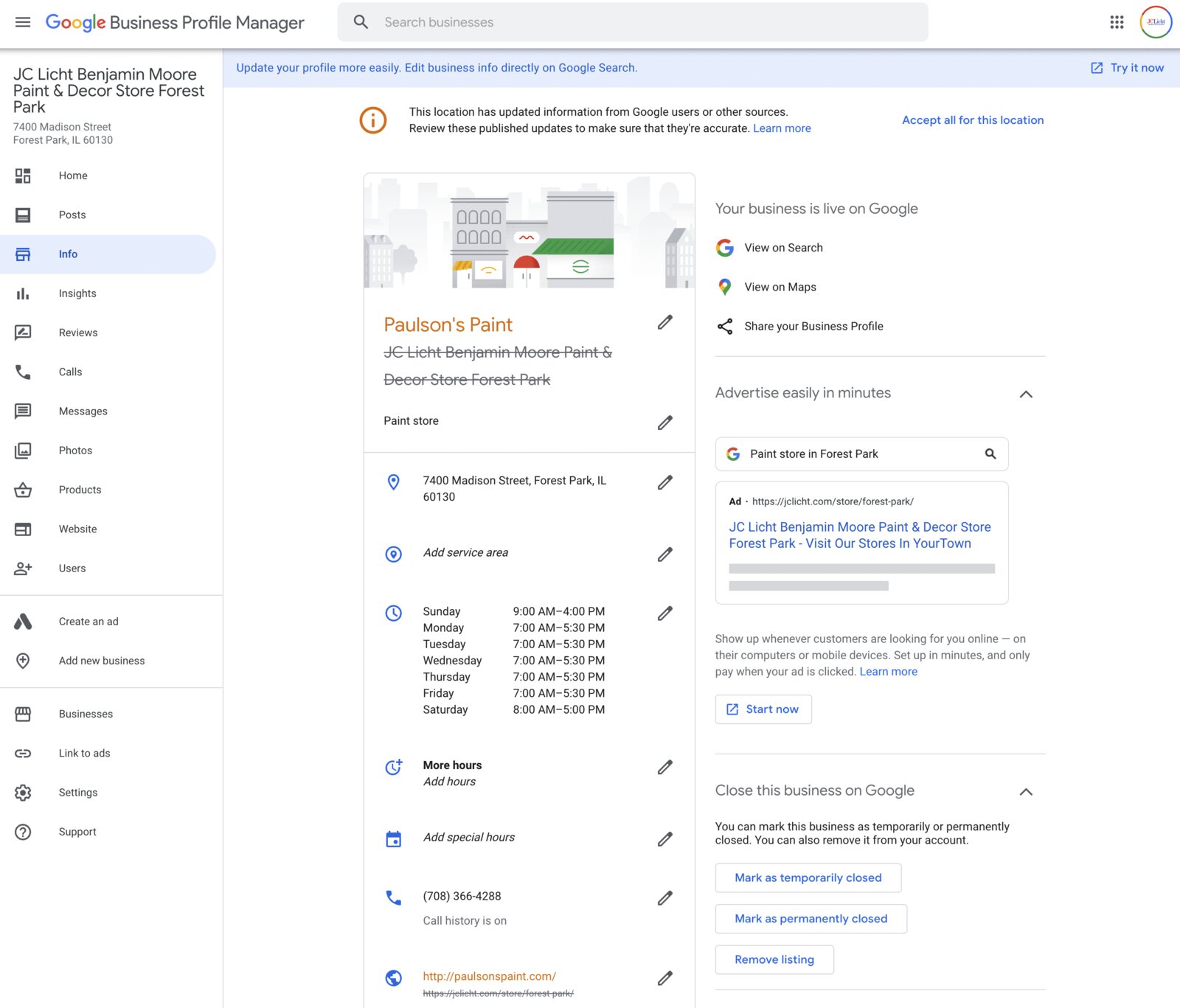The height and width of the screenshot is (1008, 1180).
Task: Edit the phone number (708) 366-4288
Action: 665,898
